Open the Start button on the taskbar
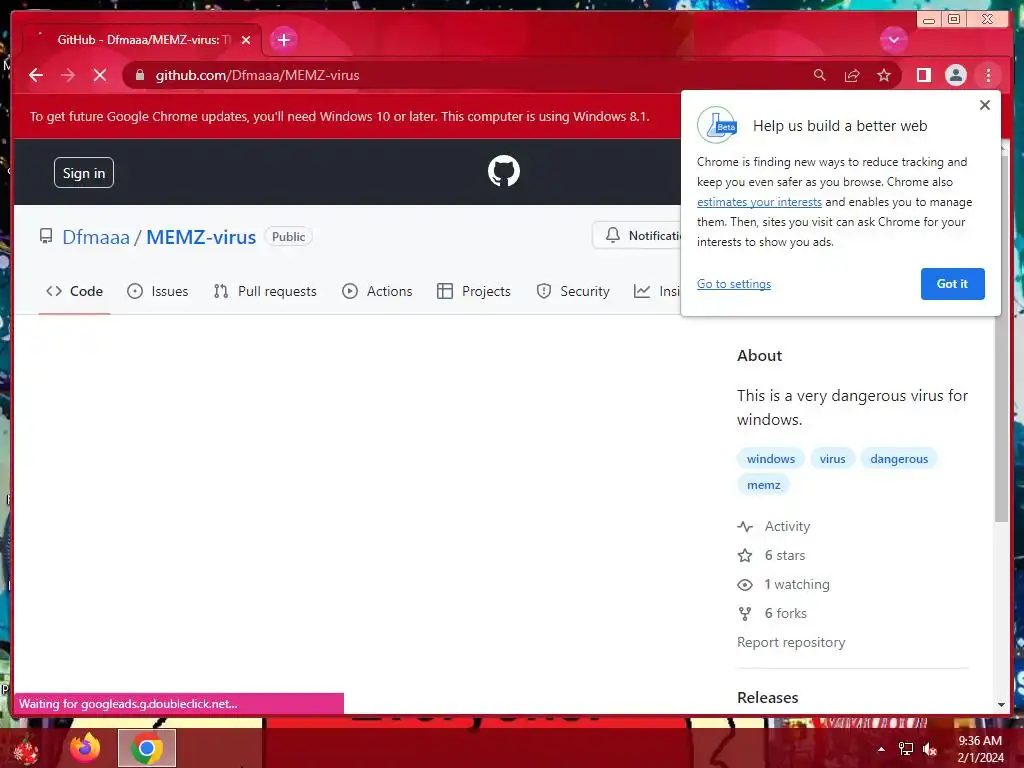1024x768 pixels. point(25,750)
